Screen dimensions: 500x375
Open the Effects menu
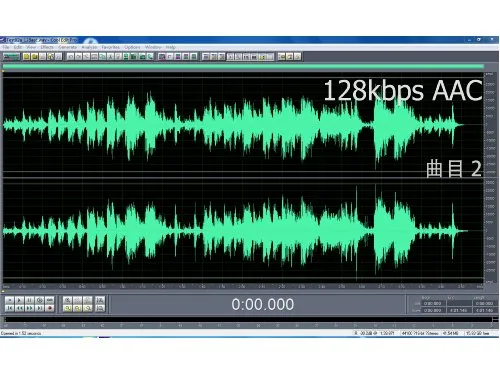click(47, 47)
